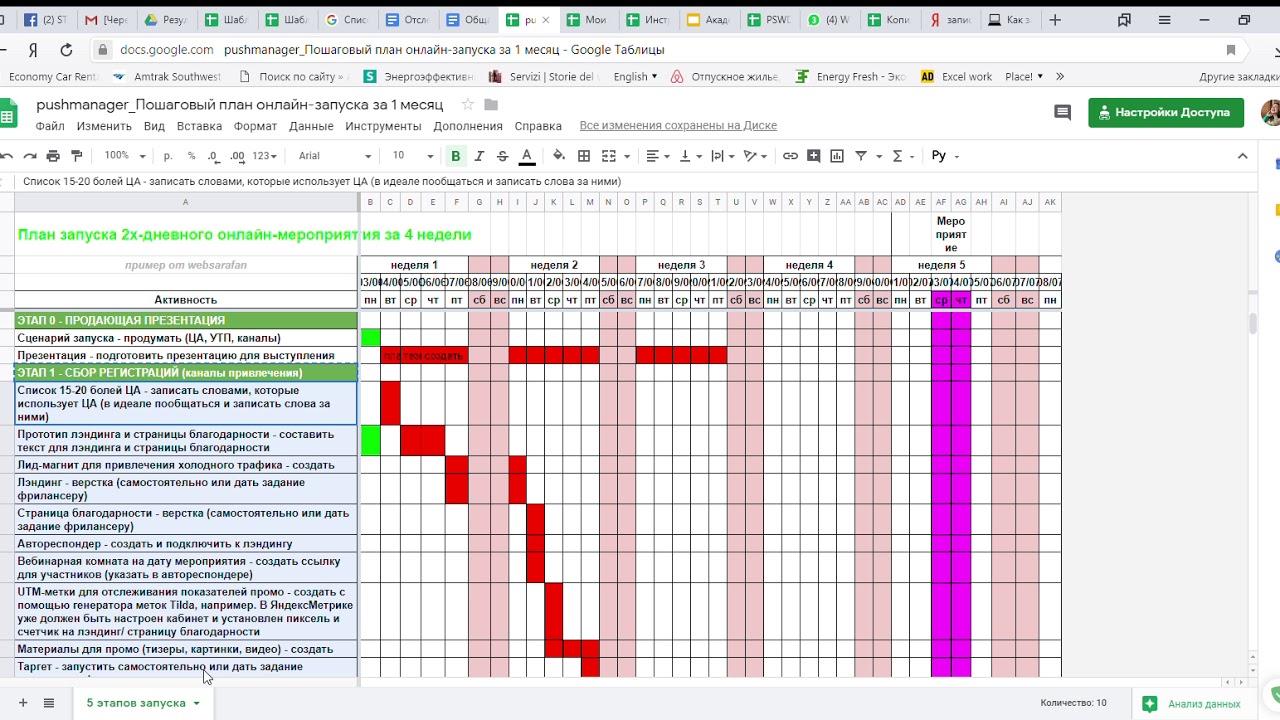1280x720 pixels.
Task: Open the Другие закладки bookmarks folder
Action: 1238,77
